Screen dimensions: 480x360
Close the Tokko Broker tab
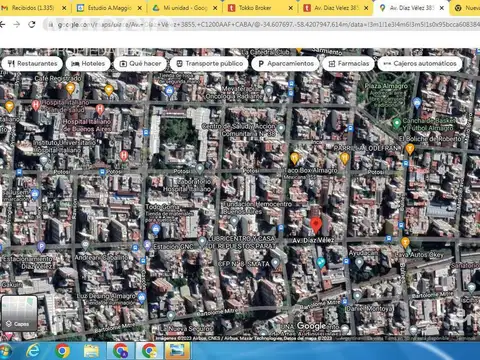(x=291, y=8)
